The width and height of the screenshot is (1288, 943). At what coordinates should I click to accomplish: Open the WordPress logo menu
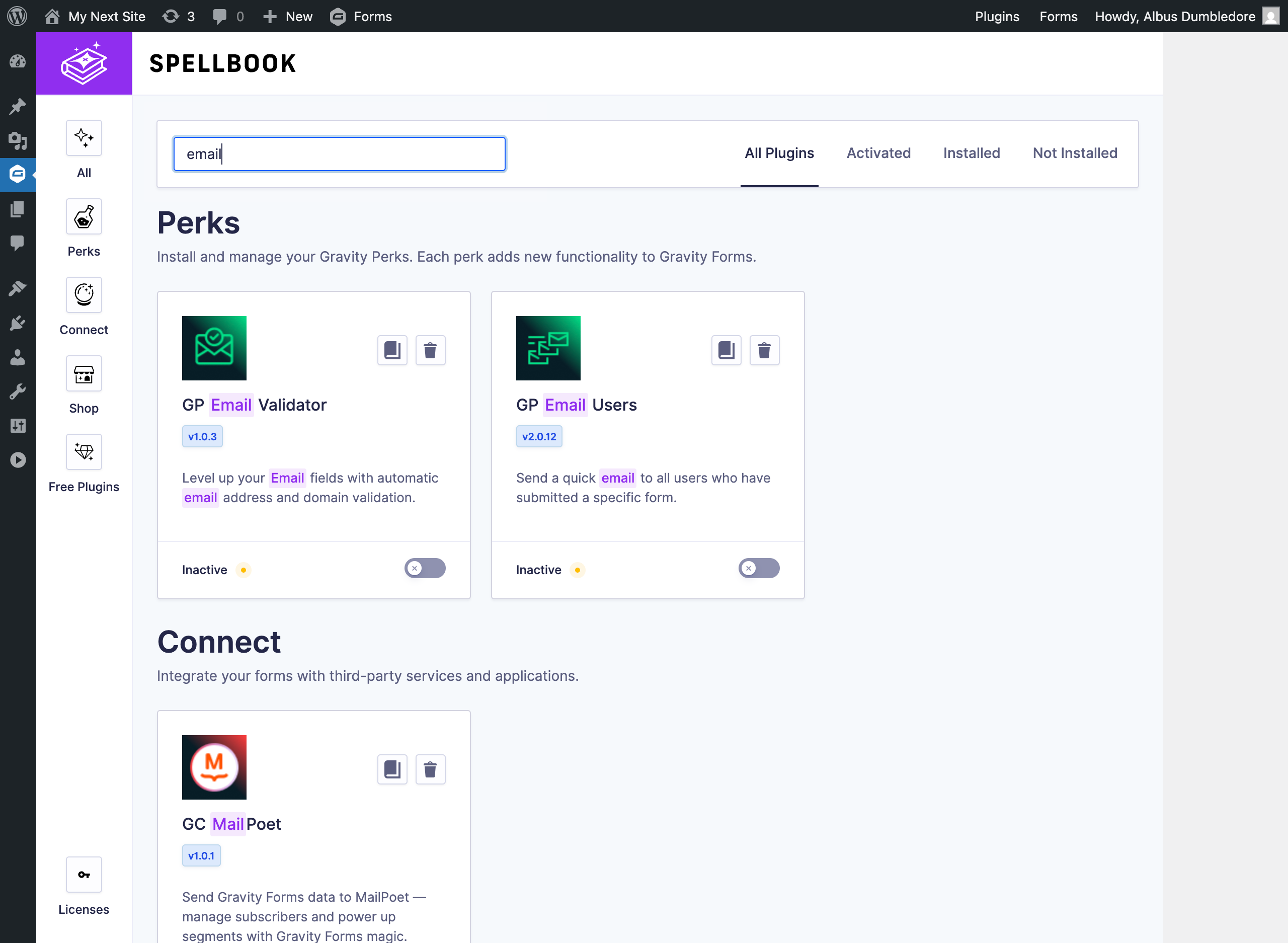coord(17,16)
